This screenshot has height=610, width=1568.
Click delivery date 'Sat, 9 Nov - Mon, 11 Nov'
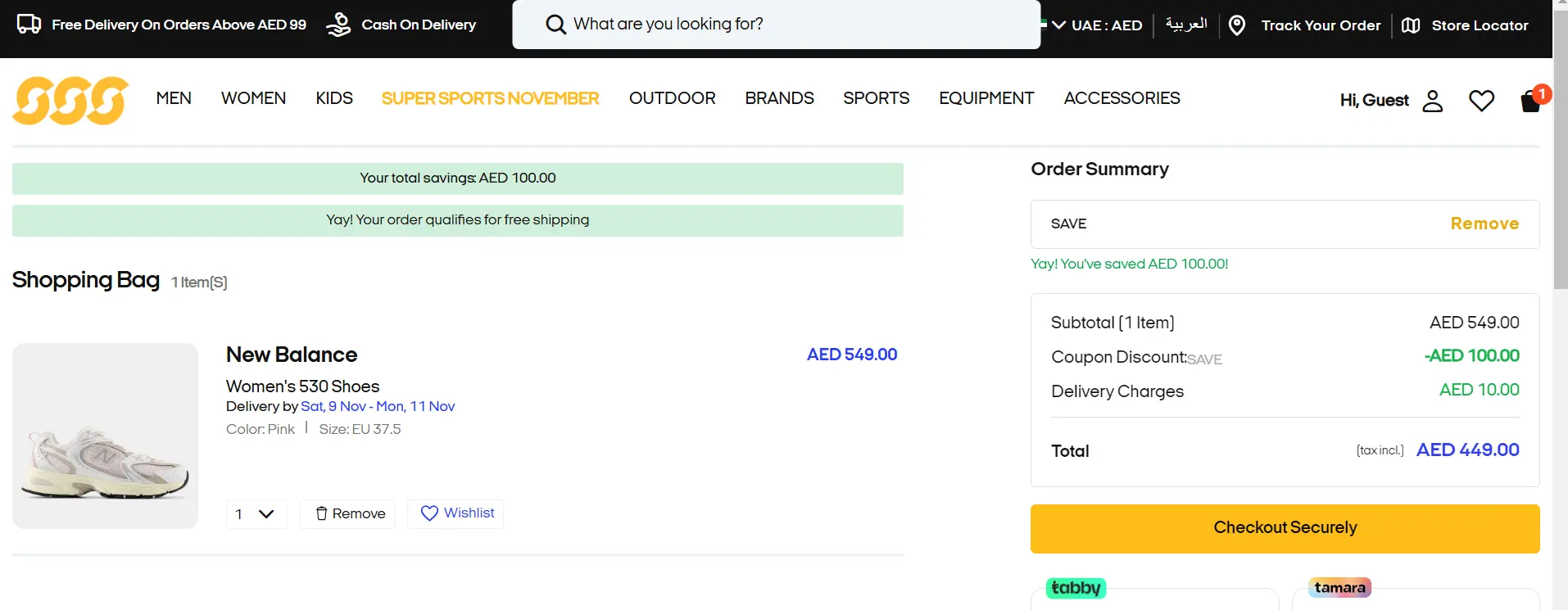tap(378, 406)
